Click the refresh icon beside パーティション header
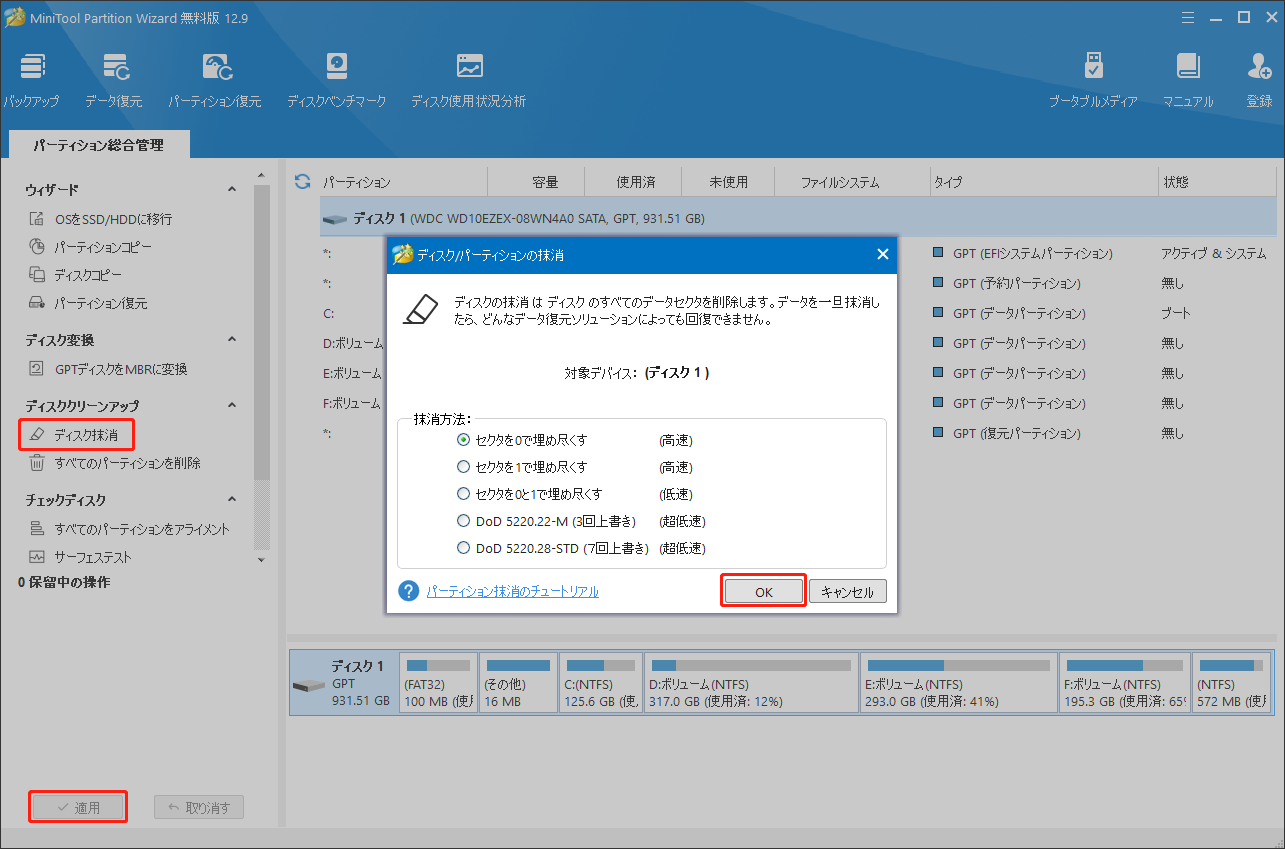This screenshot has width=1285, height=849. [x=302, y=182]
